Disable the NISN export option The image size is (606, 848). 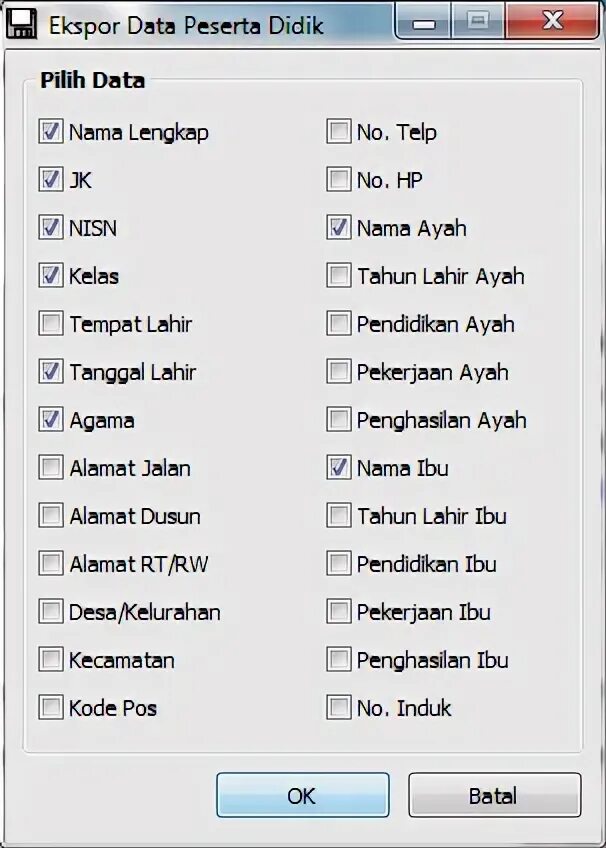click(51, 228)
